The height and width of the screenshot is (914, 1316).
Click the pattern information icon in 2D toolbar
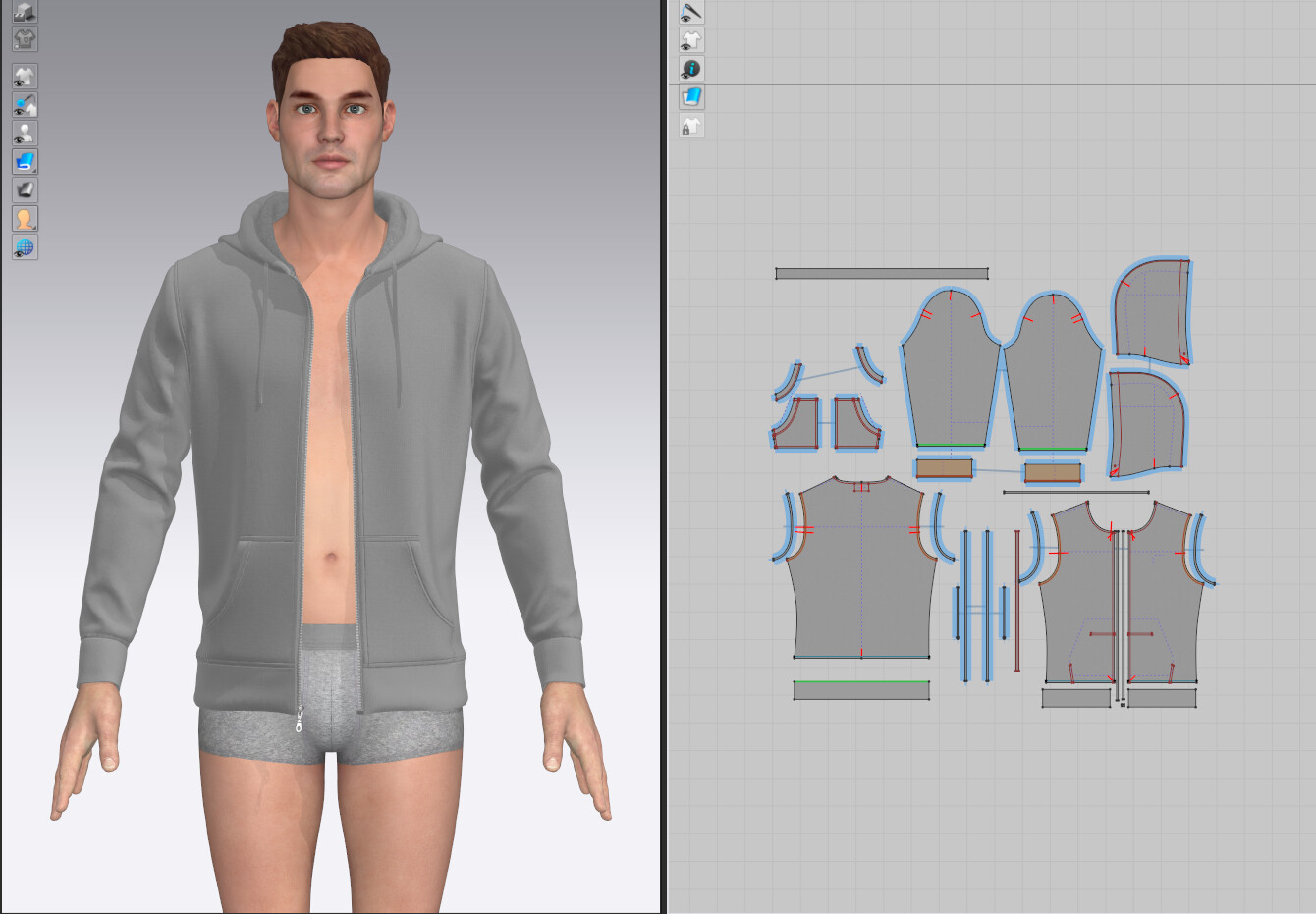(694, 69)
